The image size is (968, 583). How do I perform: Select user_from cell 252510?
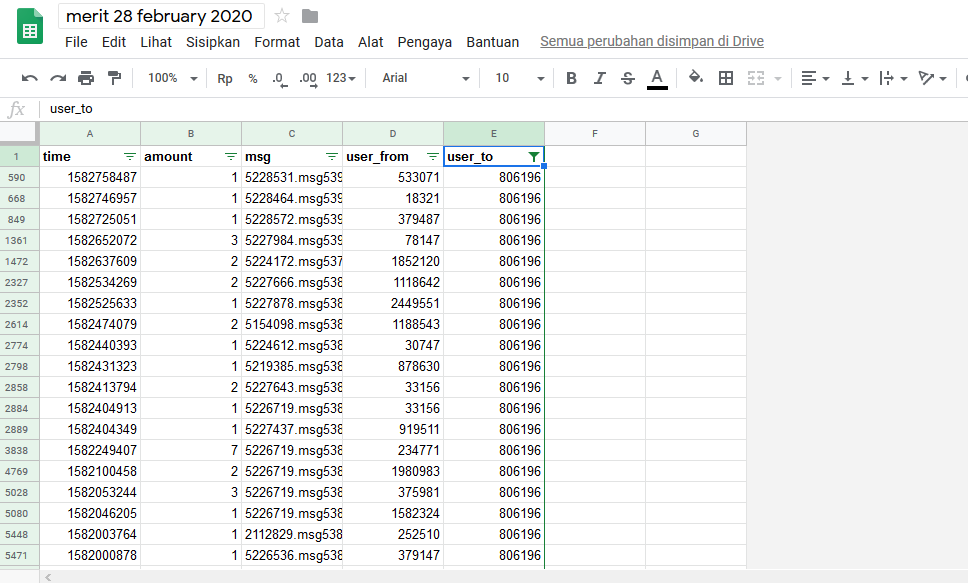(393, 534)
